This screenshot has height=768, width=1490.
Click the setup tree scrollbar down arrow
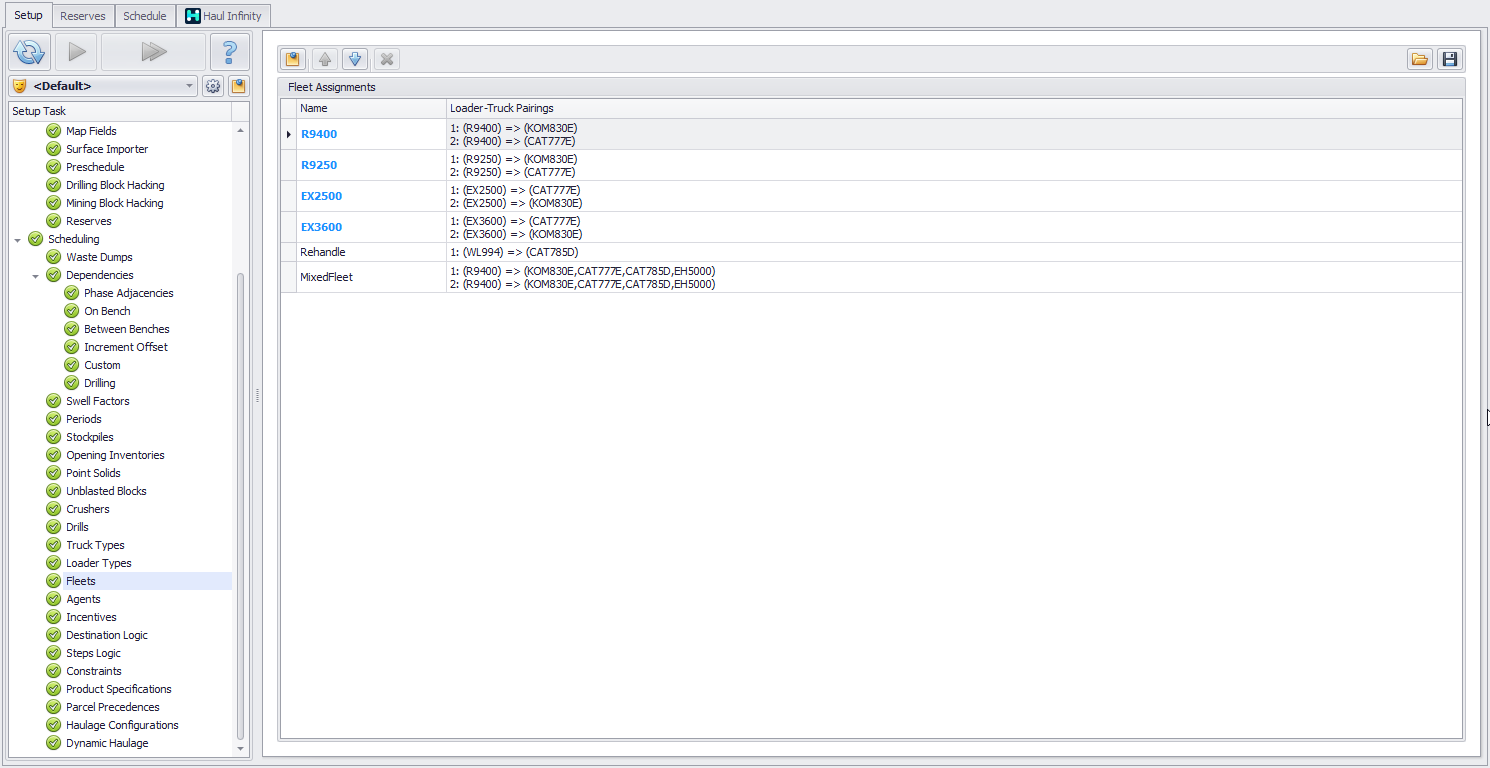click(x=240, y=748)
